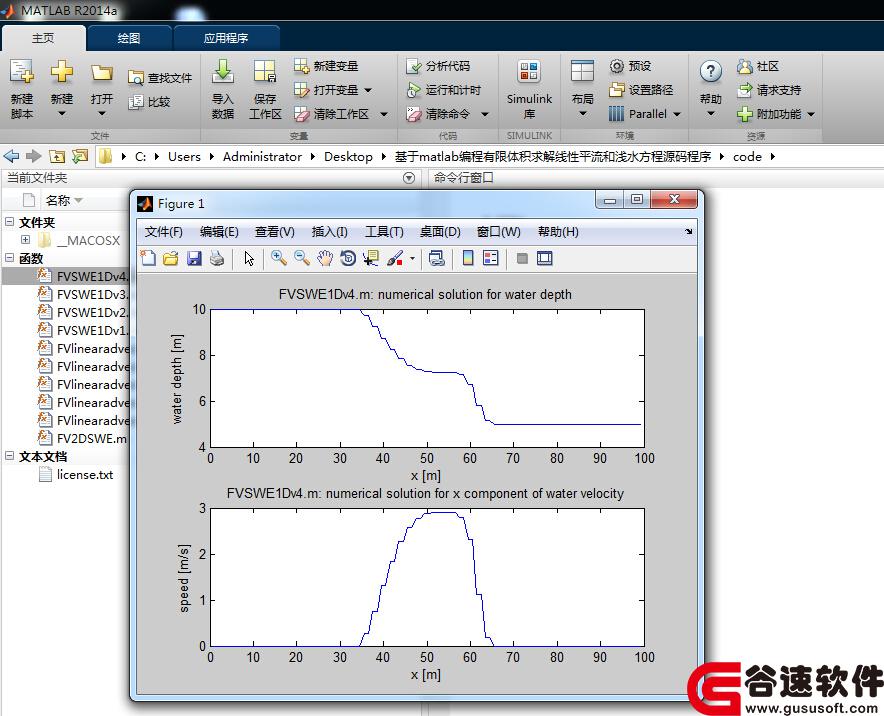Viewport: 884px width, 716px height.
Task: Click Set Path (设置路径) icon
Action: (x=617, y=90)
